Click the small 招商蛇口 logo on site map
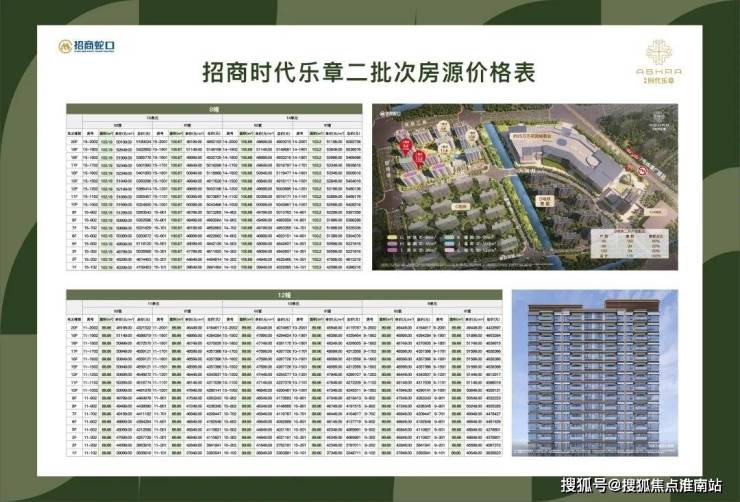 [x=390, y=114]
